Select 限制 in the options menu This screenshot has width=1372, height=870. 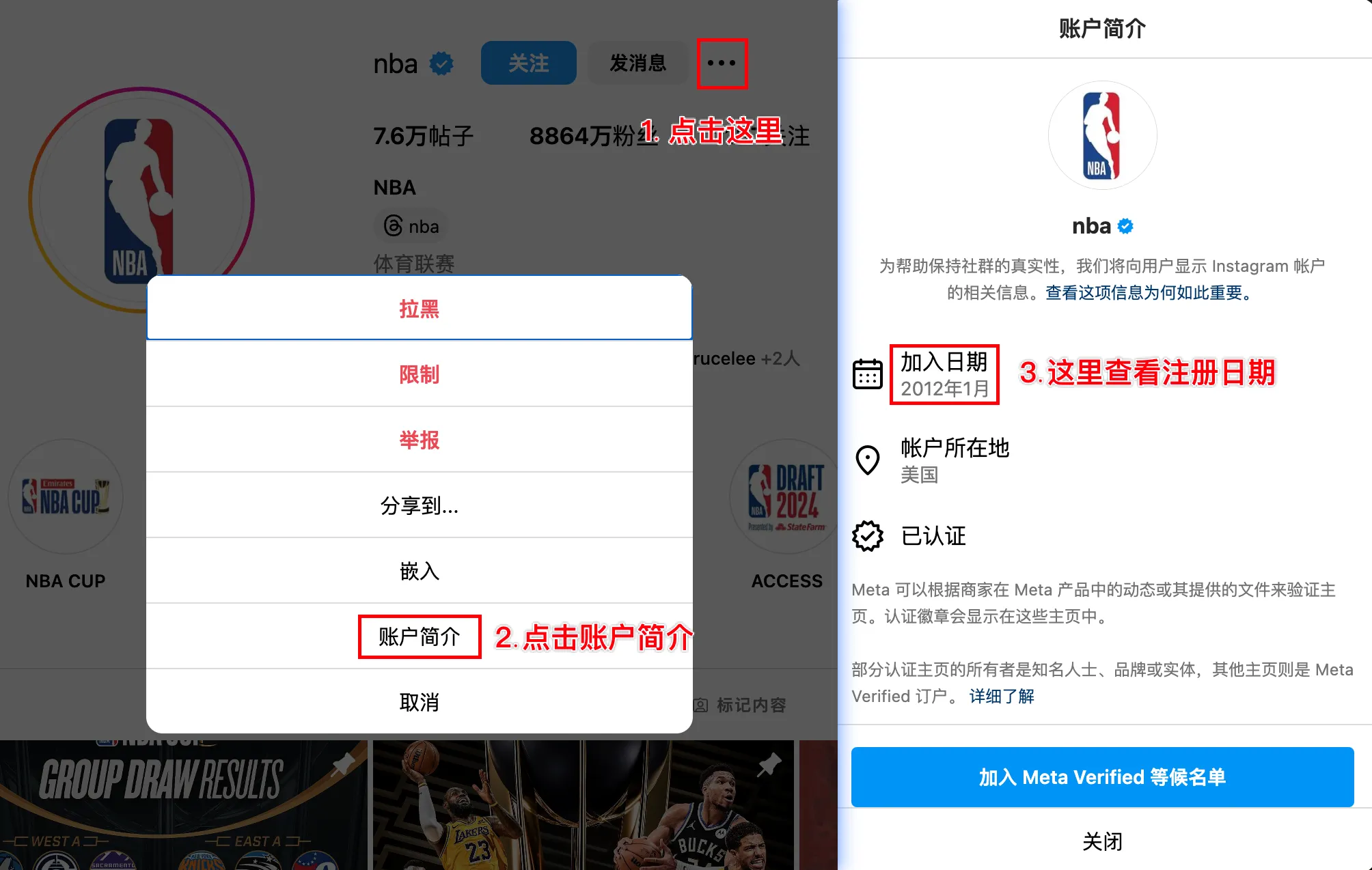[x=420, y=374]
